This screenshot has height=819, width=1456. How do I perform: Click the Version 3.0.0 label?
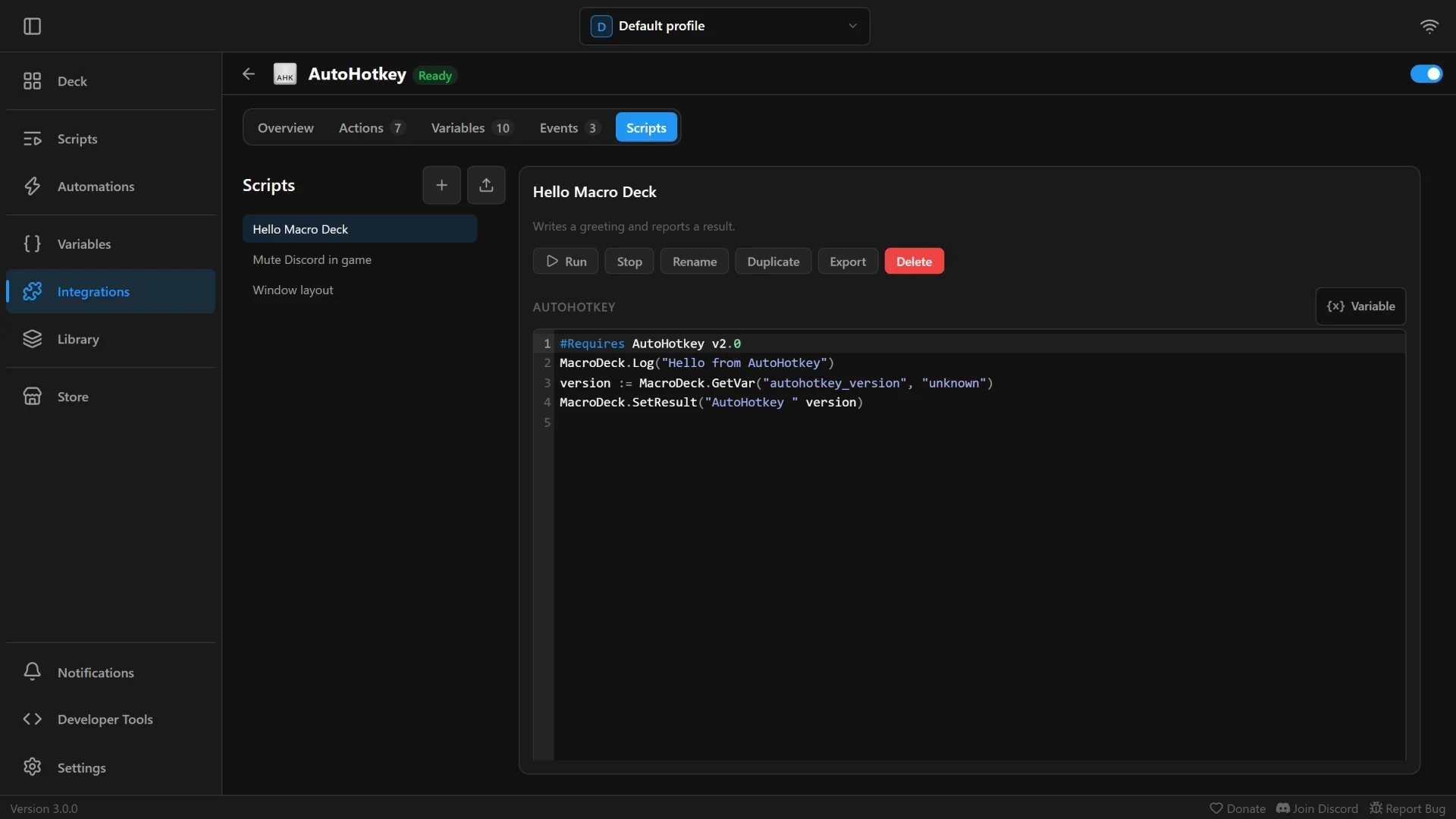(44, 808)
